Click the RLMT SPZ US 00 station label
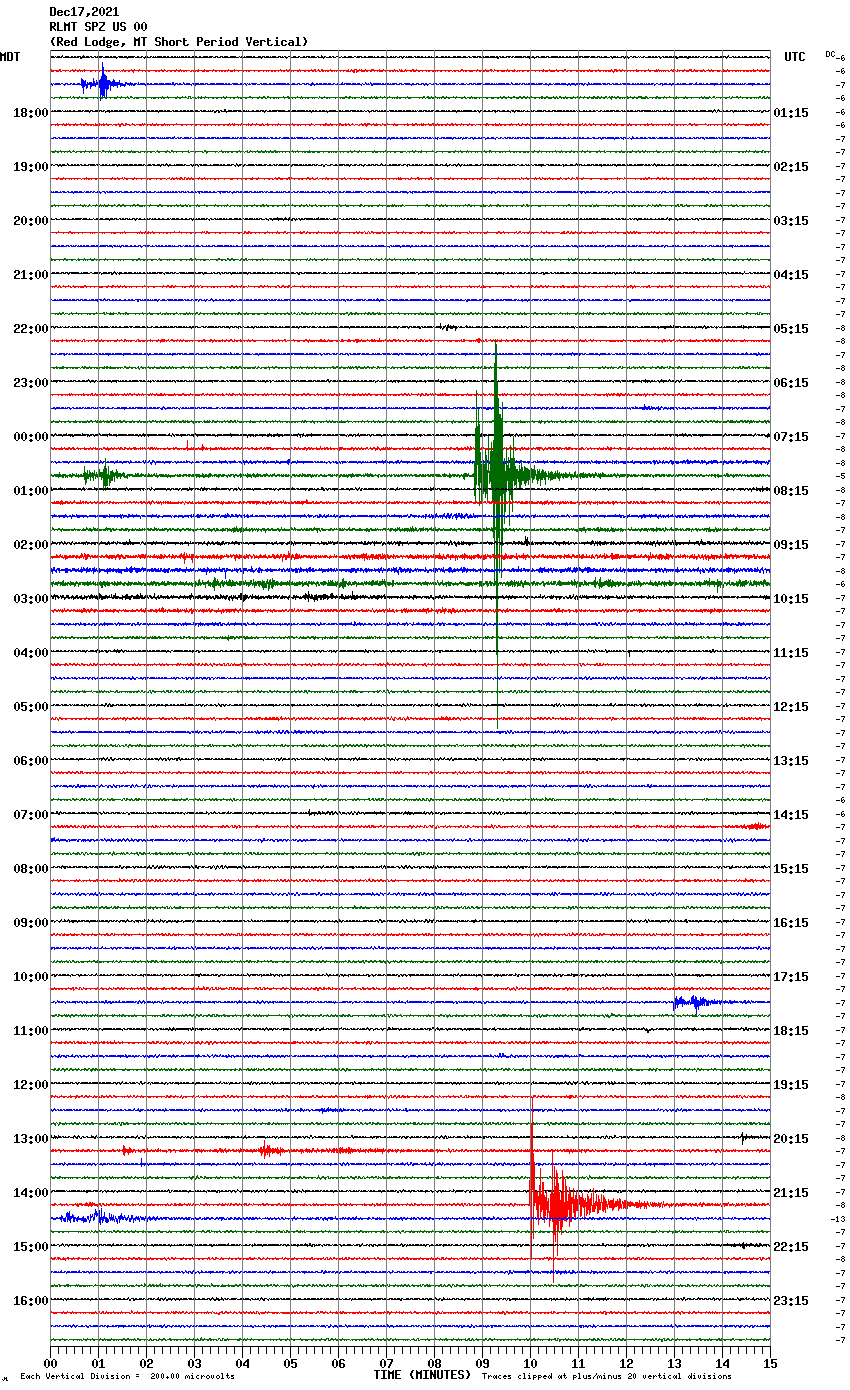 tap(98, 27)
